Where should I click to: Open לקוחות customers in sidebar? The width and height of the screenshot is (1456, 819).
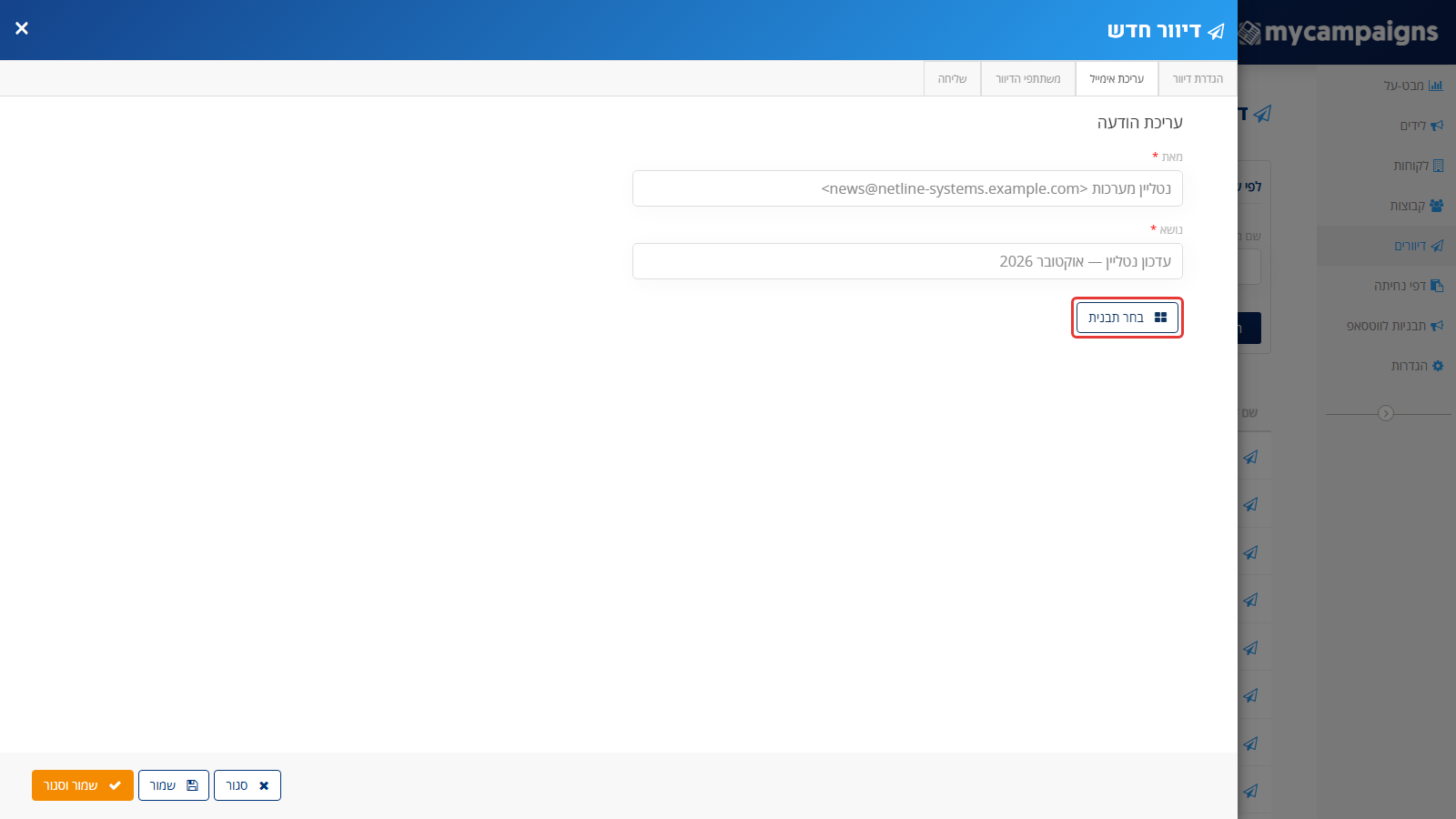point(1386,166)
